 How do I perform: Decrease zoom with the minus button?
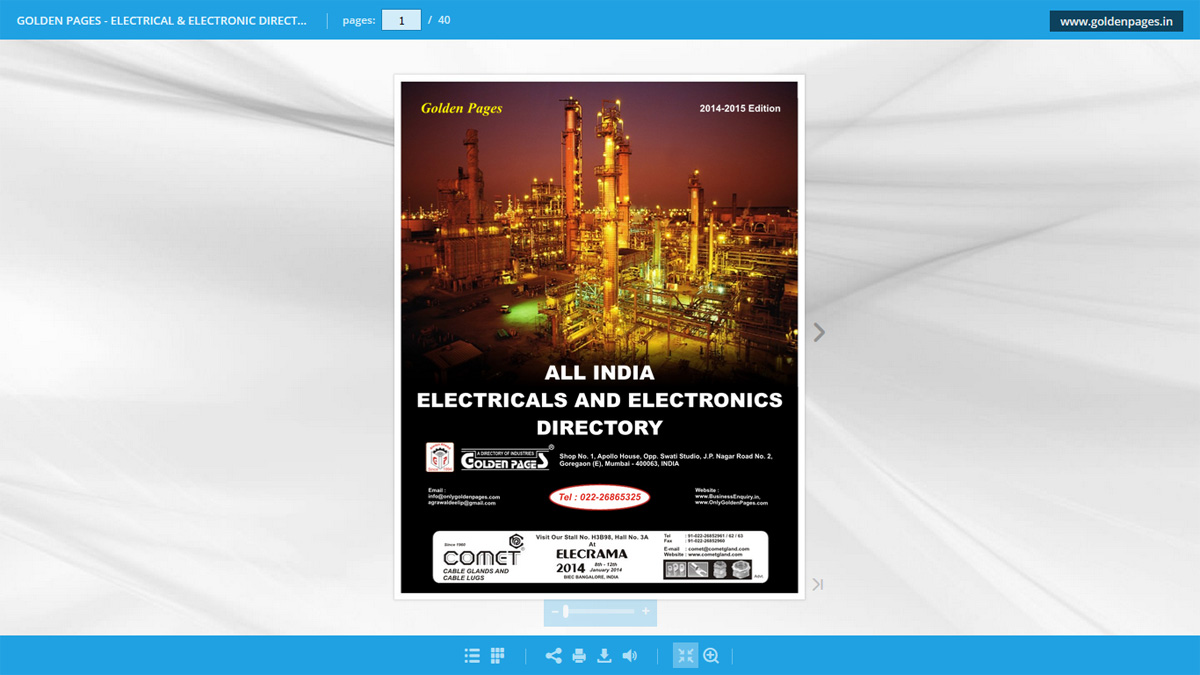coord(555,611)
